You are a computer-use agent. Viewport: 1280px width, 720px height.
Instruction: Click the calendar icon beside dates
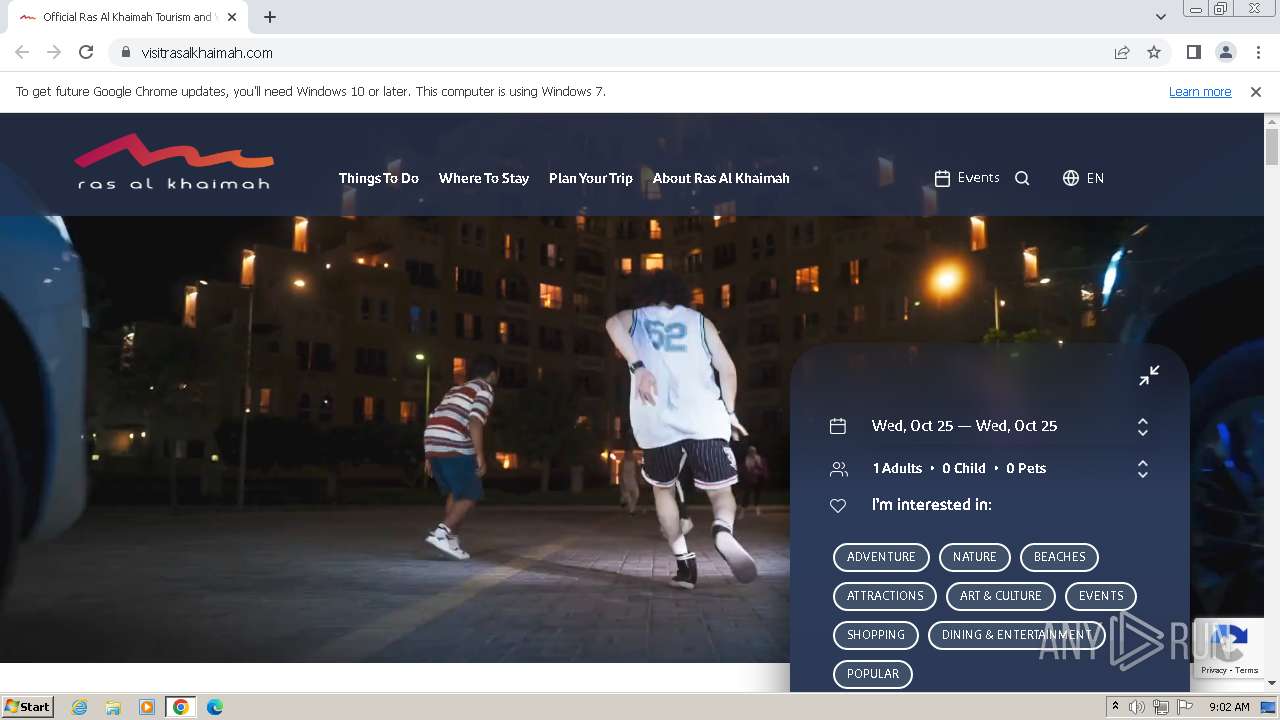click(x=838, y=426)
